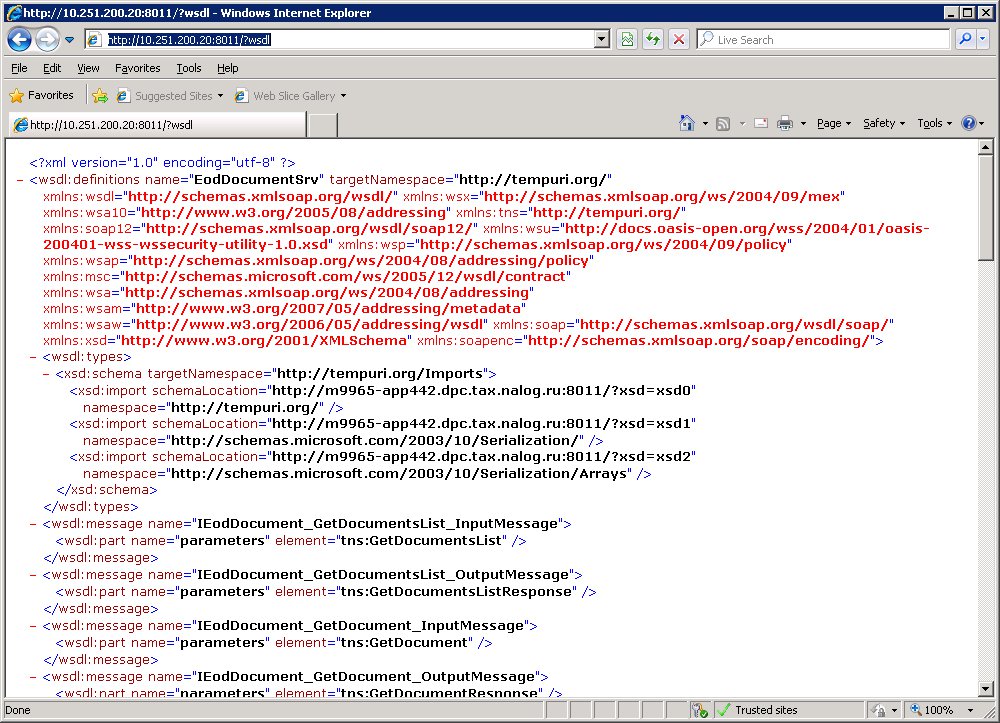Screen dimensions: 1000x723
Task: Open the Page dropdown menu
Action: (833, 123)
